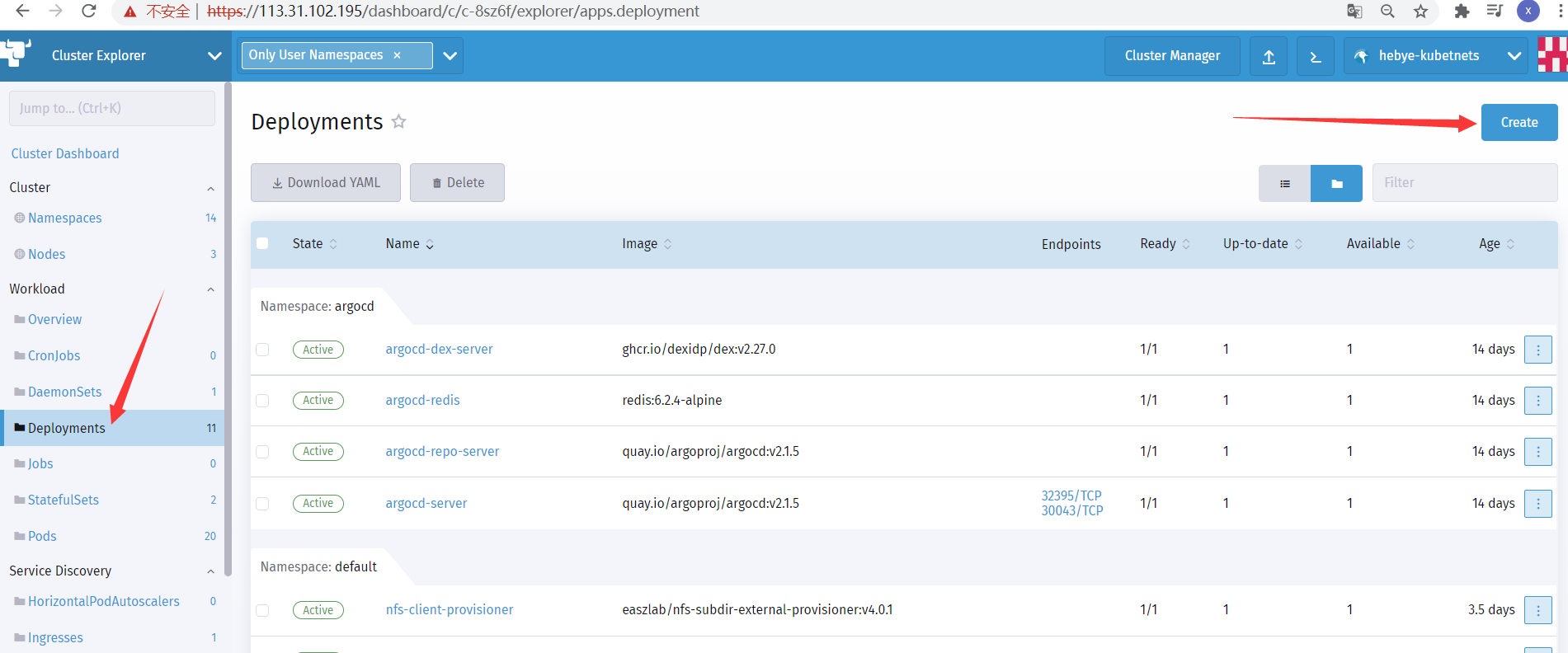
Task: Reload the page with refresh icon
Action: pyautogui.click(x=88, y=11)
